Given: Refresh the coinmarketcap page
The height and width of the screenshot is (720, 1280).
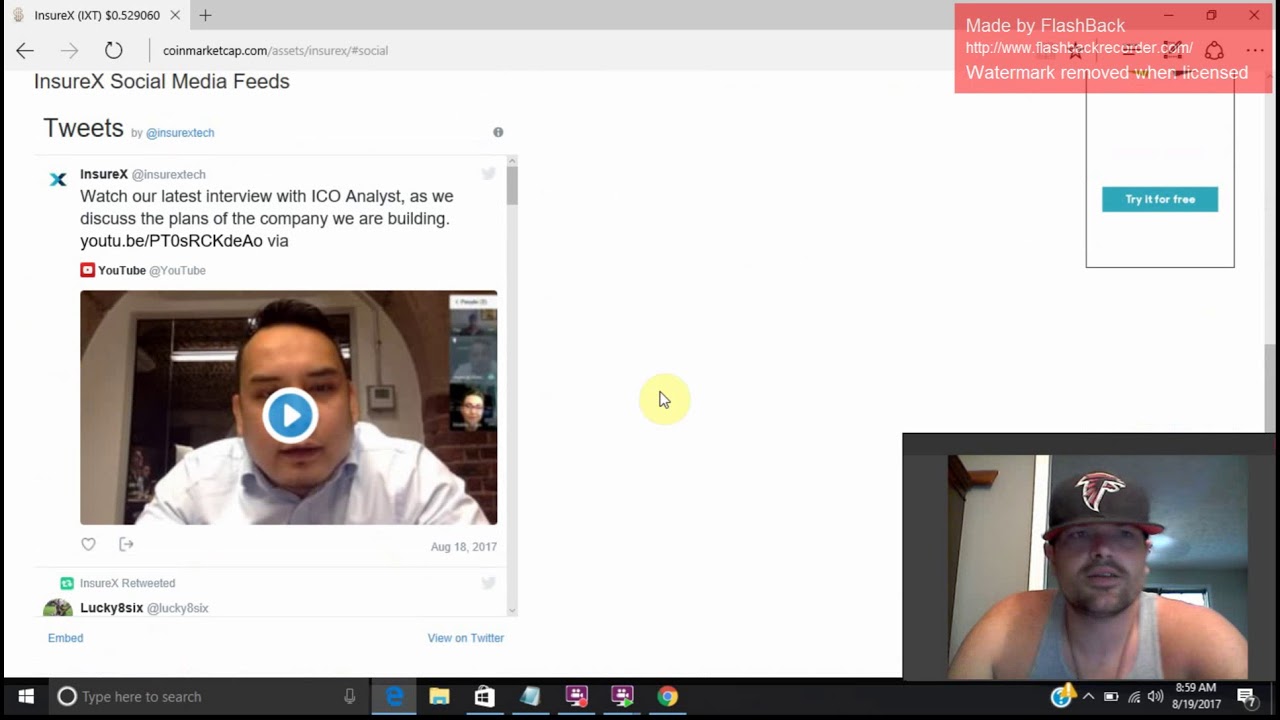Looking at the screenshot, I should (114, 50).
